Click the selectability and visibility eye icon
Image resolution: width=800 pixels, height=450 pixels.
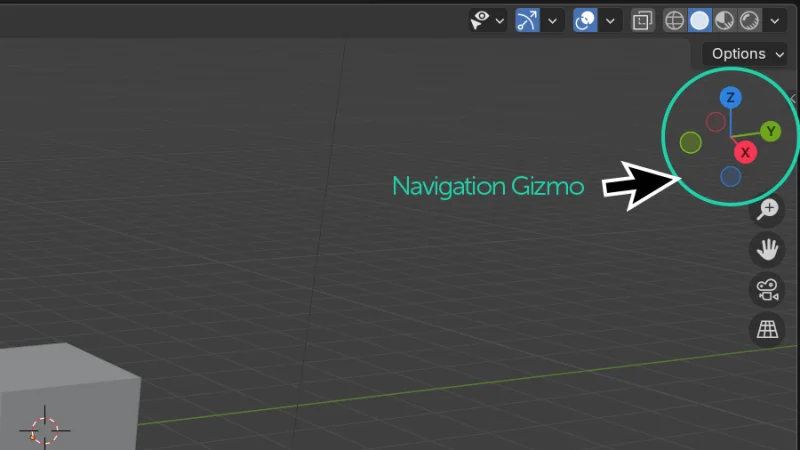coord(480,20)
